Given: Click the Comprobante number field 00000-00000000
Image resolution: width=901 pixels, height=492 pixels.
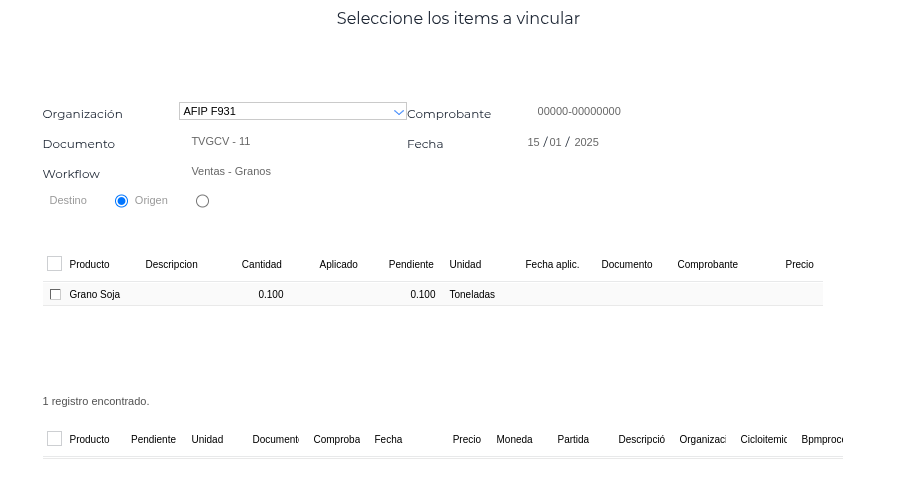Looking at the screenshot, I should point(579,112).
